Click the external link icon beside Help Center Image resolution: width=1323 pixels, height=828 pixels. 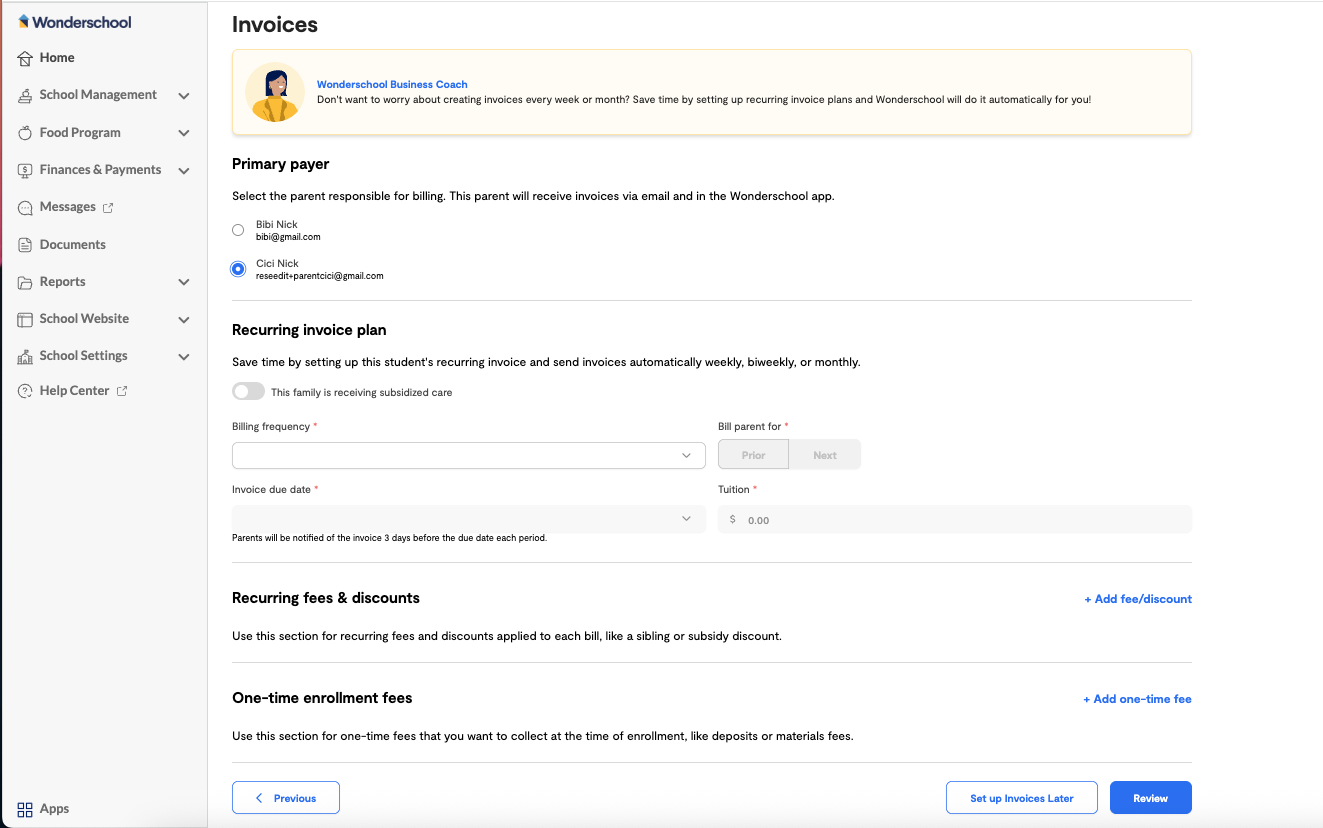pyautogui.click(x=122, y=391)
